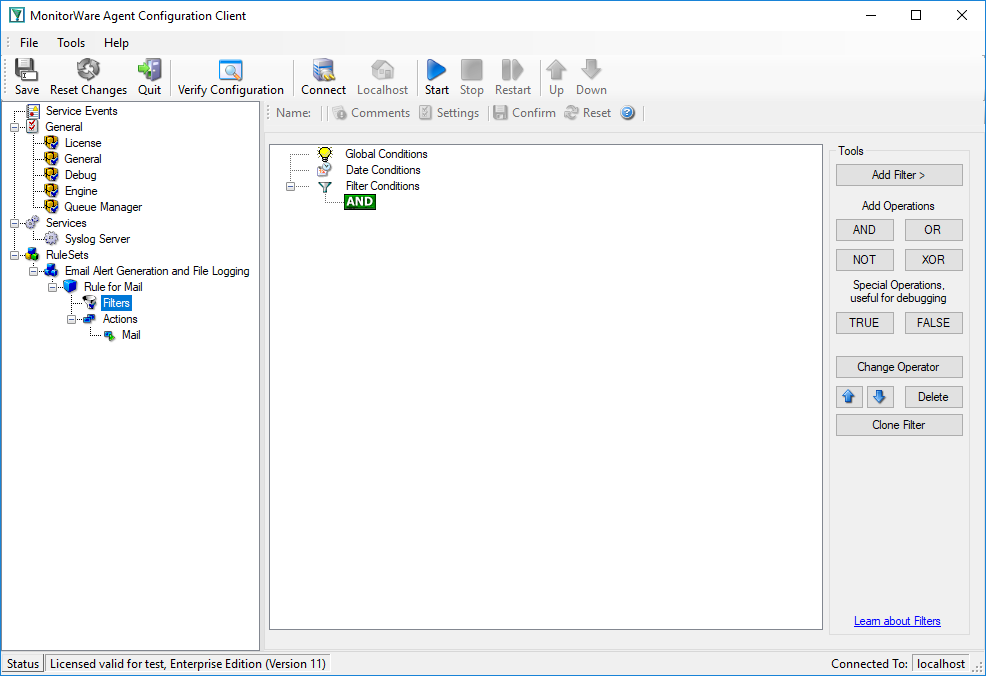Screen dimensions: 986x676
Task: Click the Service Events tree icon
Action: [x=33, y=111]
